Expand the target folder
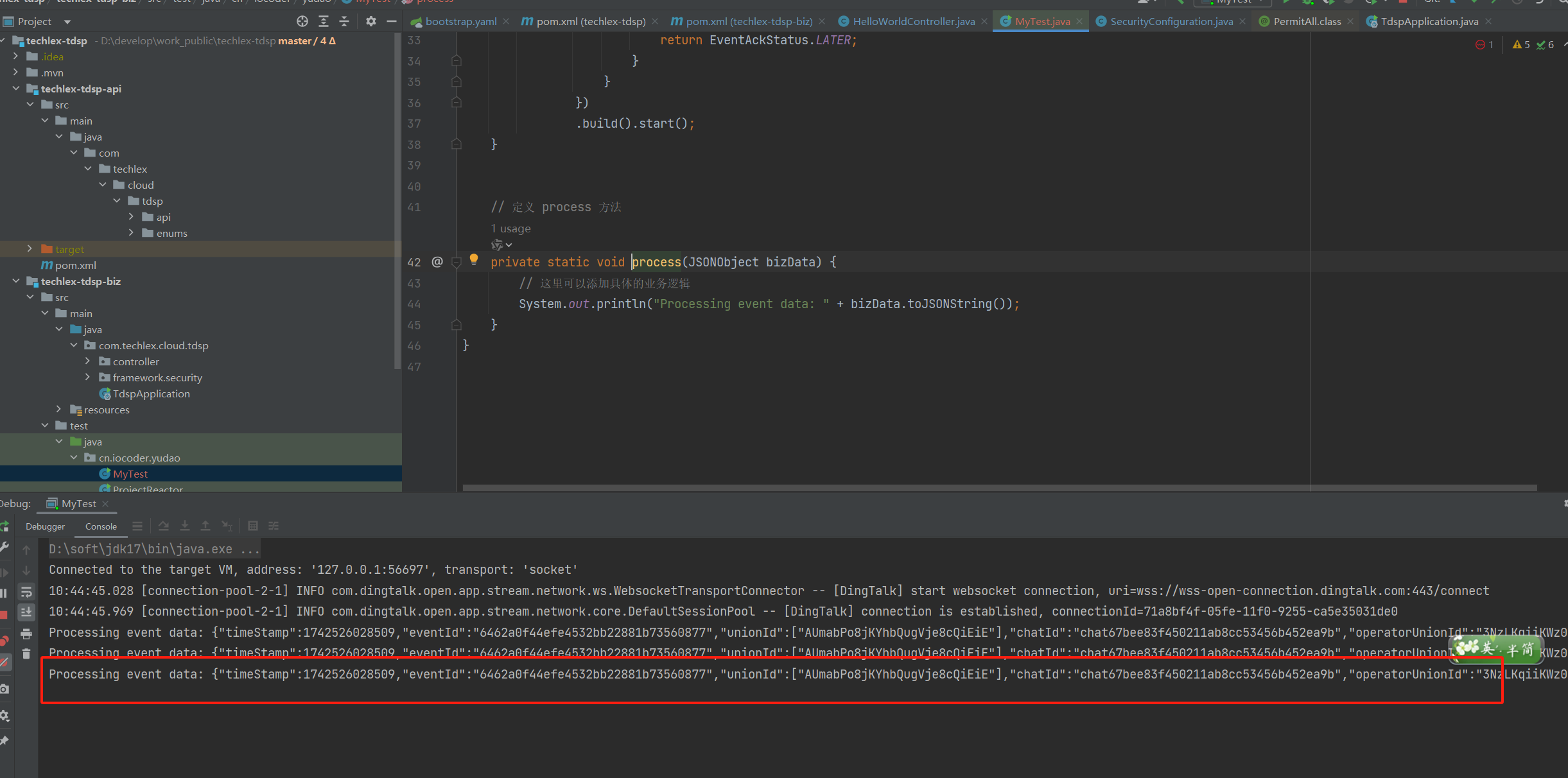The image size is (1568, 778). coord(30,249)
